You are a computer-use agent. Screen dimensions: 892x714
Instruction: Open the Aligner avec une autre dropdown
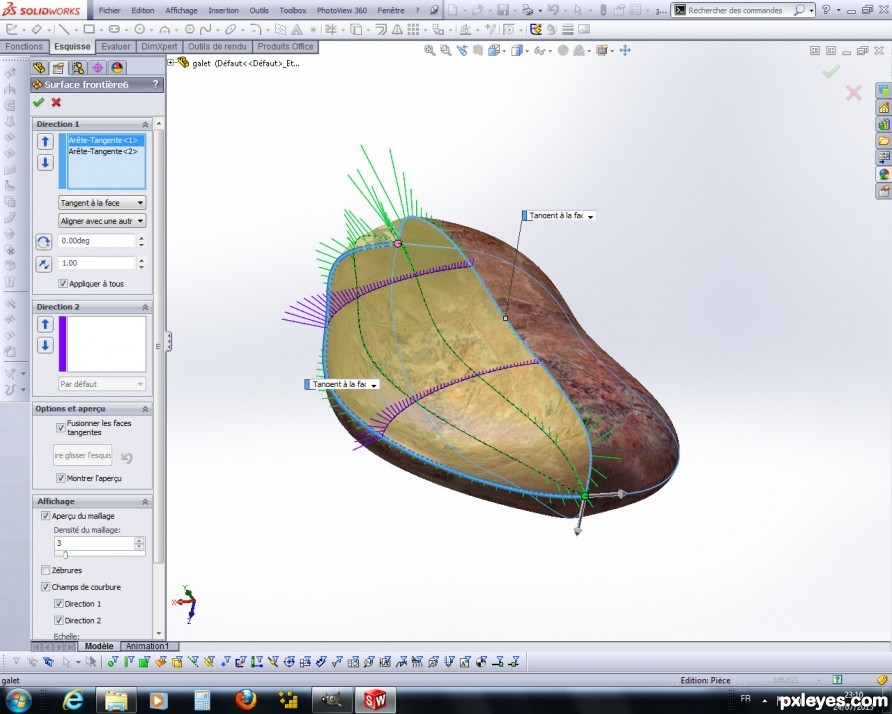[102, 221]
